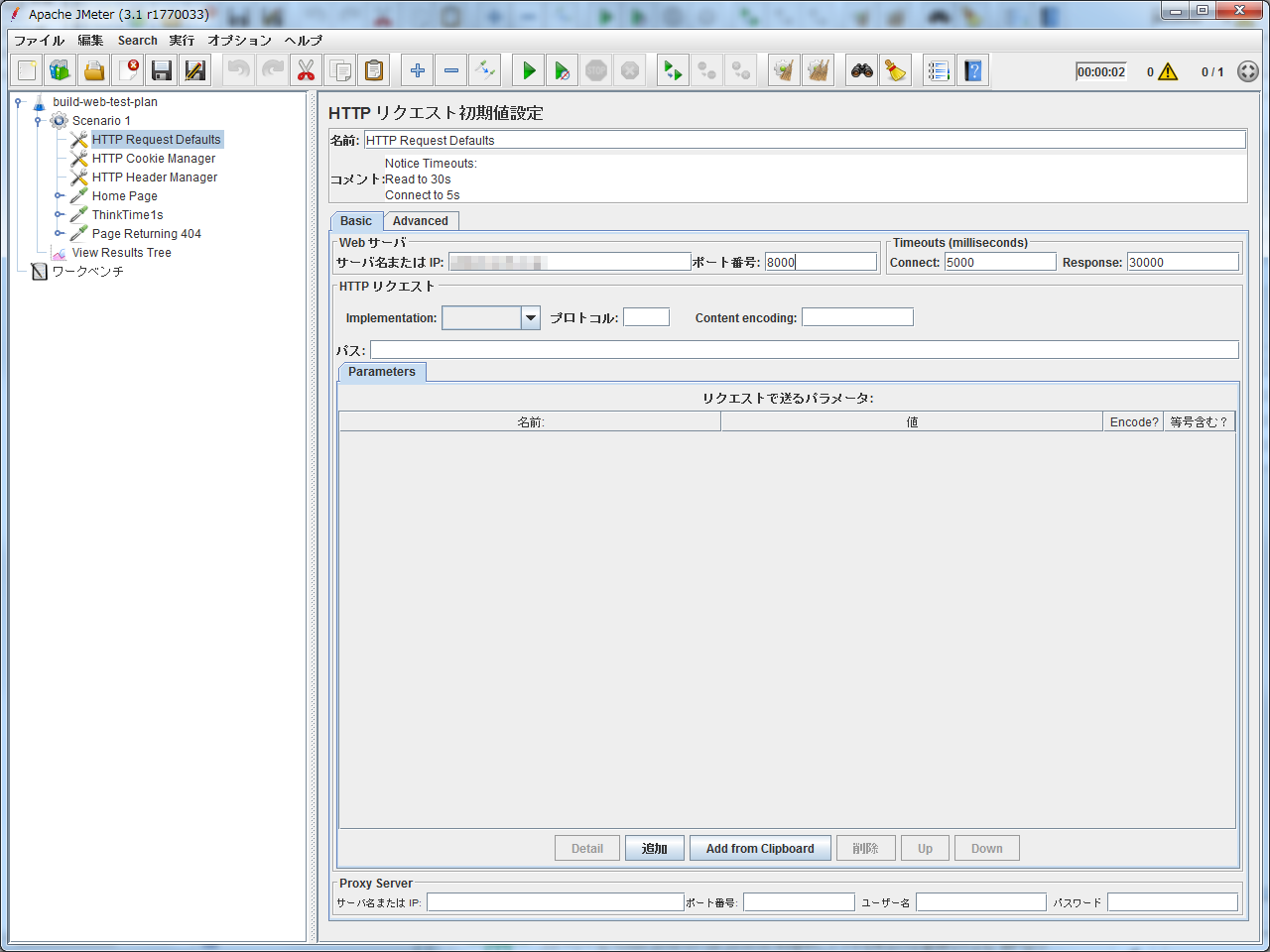Click Start no pauses icon
1270x952 pixels.
[563, 70]
